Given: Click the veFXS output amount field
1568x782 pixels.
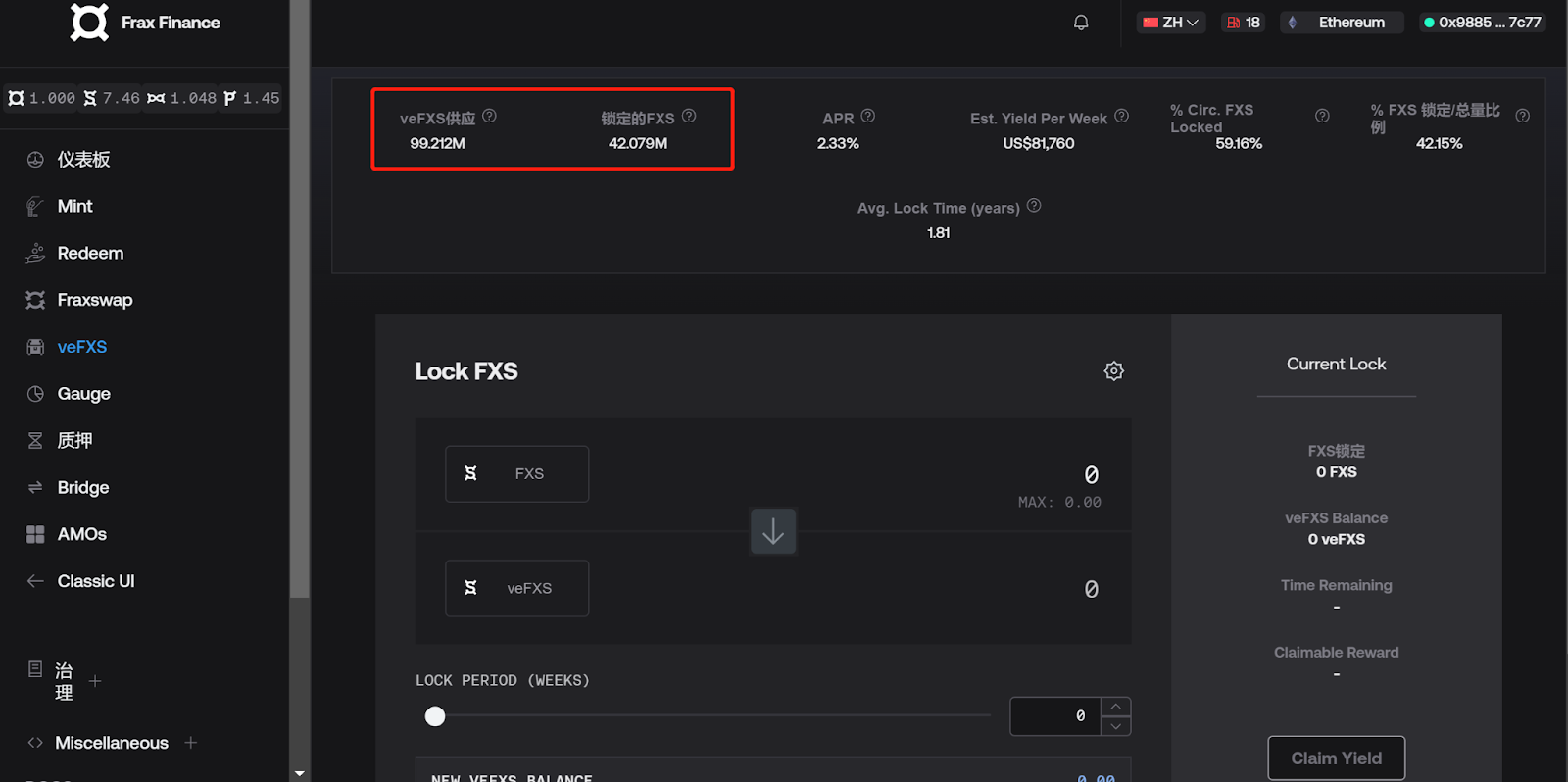Looking at the screenshot, I should 1091,589.
